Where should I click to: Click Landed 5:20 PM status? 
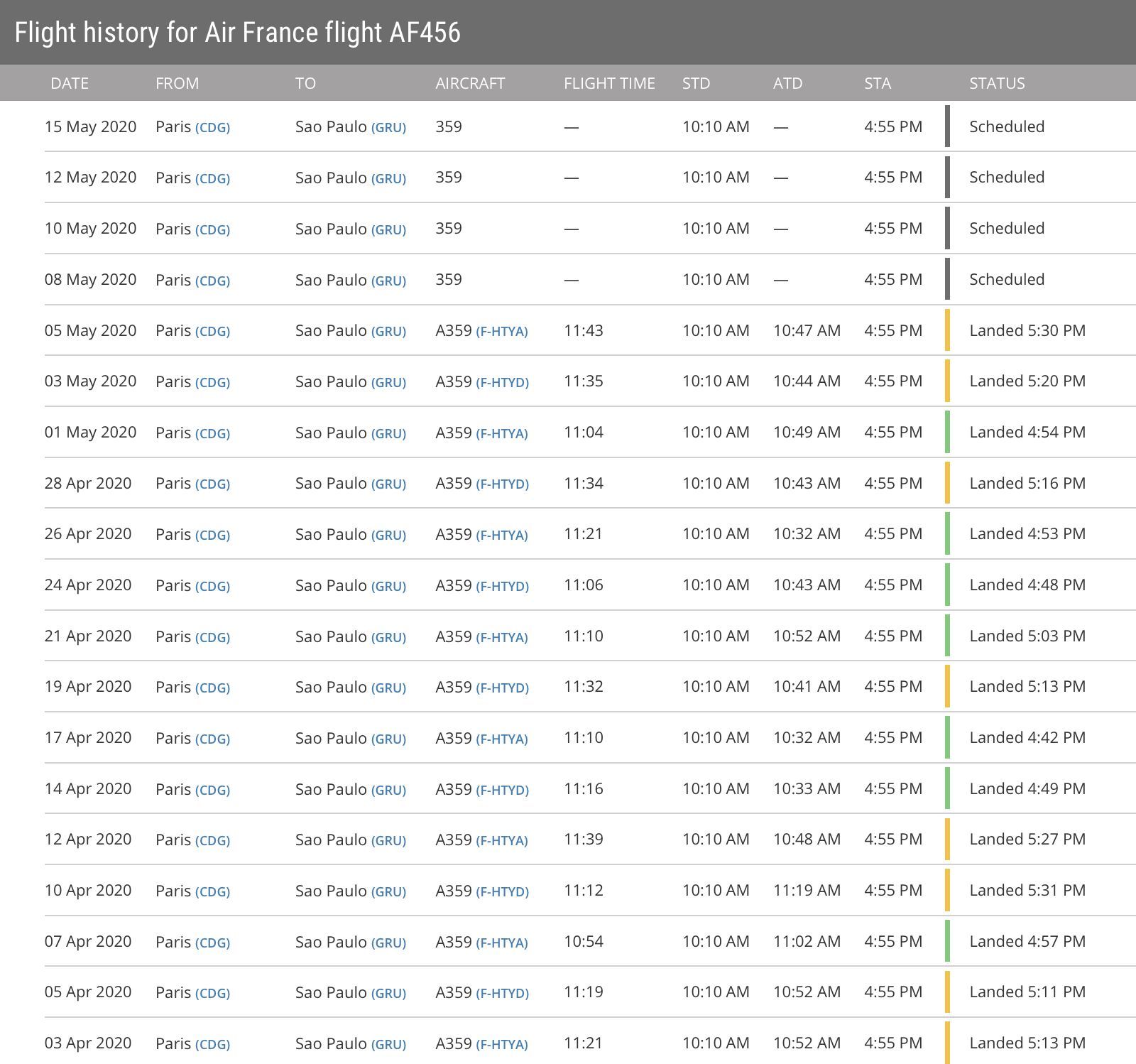coord(1027,381)
